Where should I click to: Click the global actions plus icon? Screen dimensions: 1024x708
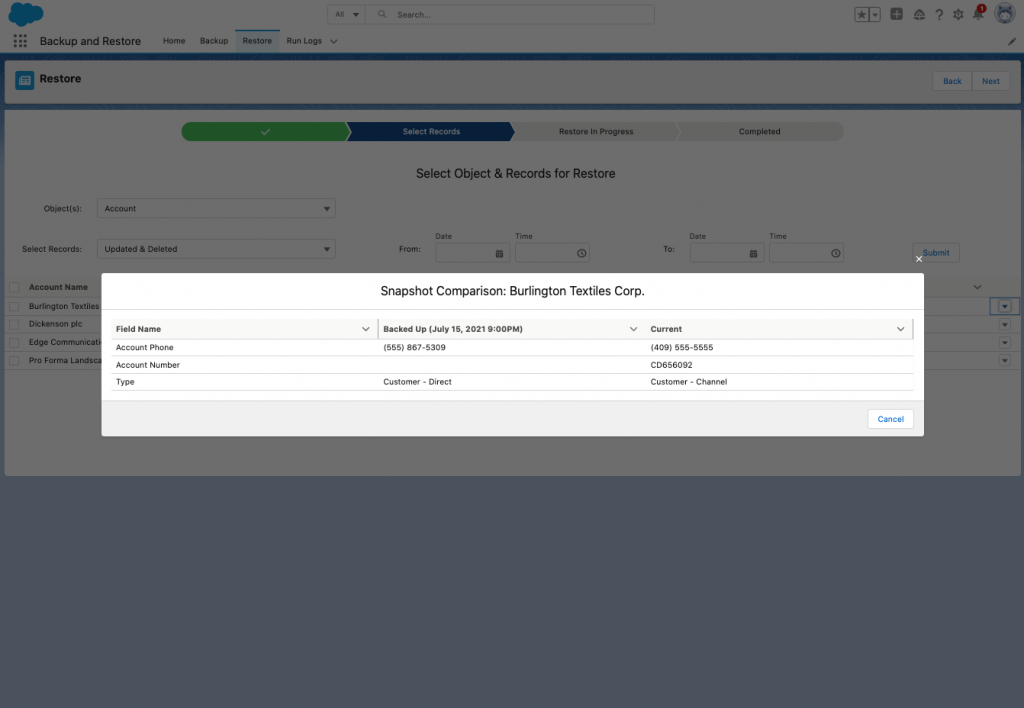pyautogui.click(x=897, y=14)
